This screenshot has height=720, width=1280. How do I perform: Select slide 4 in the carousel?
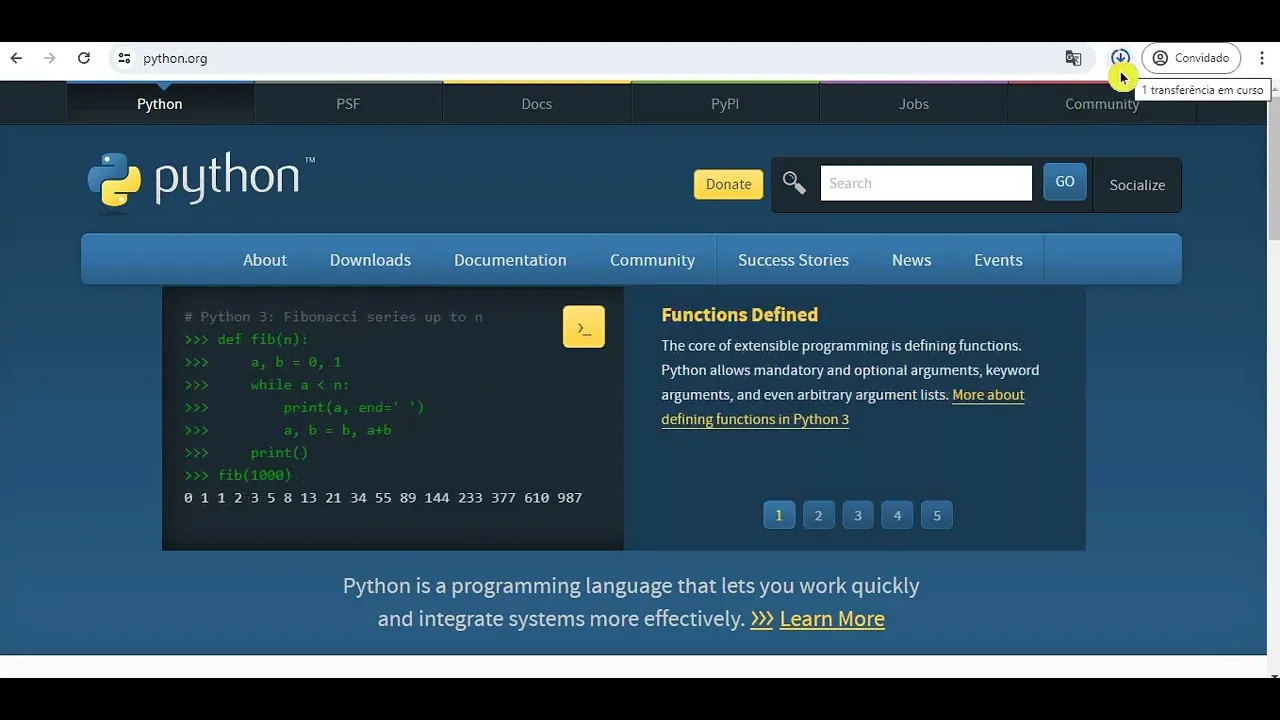pyautogui.click(x=897, y=515)
